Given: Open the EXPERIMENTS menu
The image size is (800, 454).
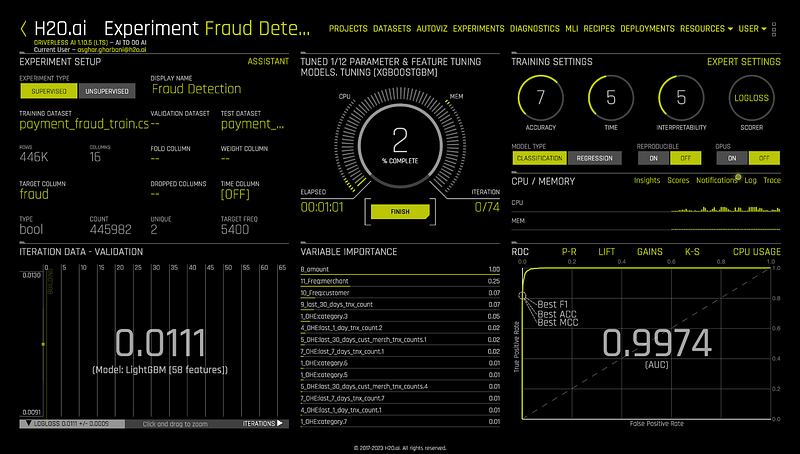Looking at the screenshot, I should point(479,29).
